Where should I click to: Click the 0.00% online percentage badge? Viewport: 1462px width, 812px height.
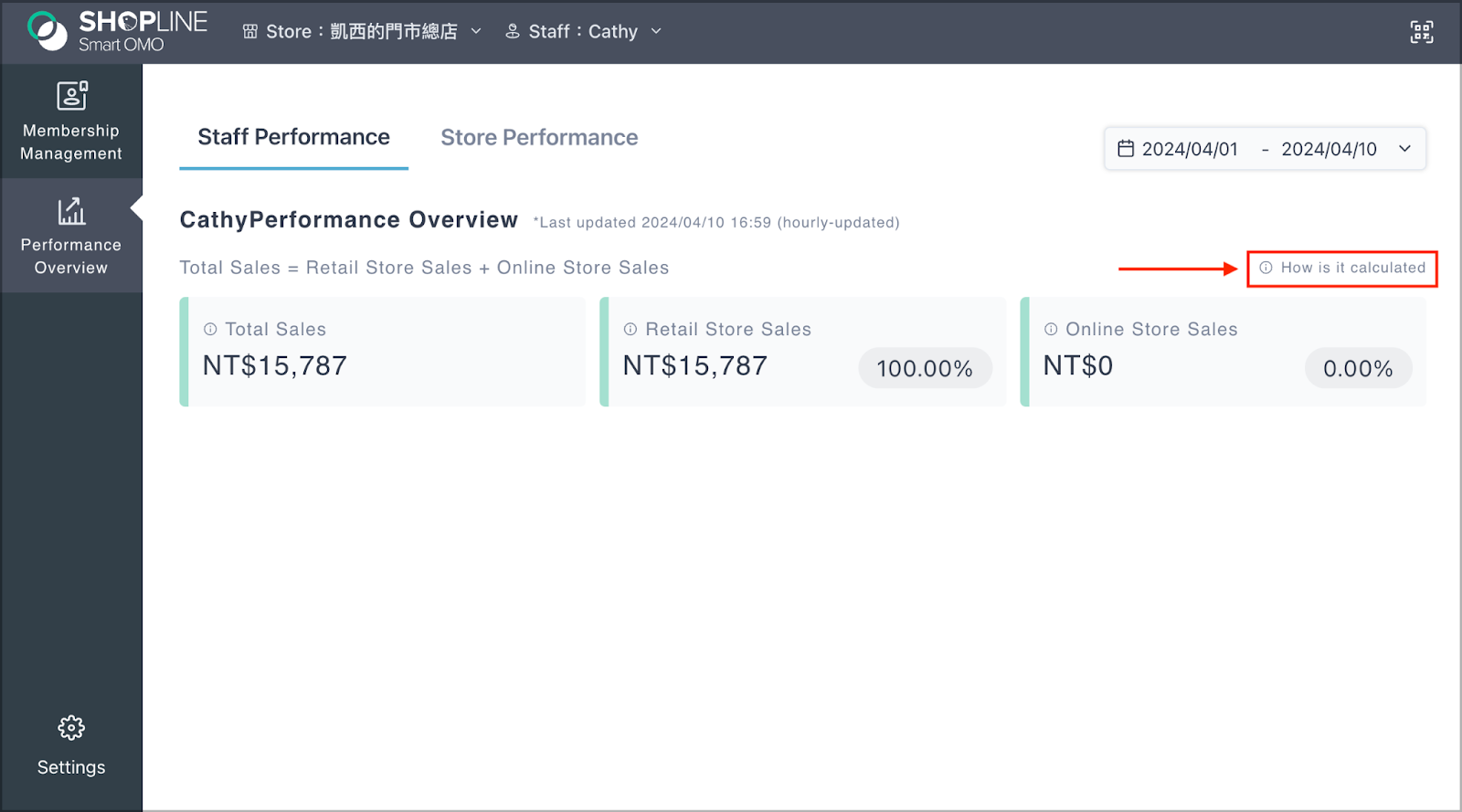point(1358,368)
